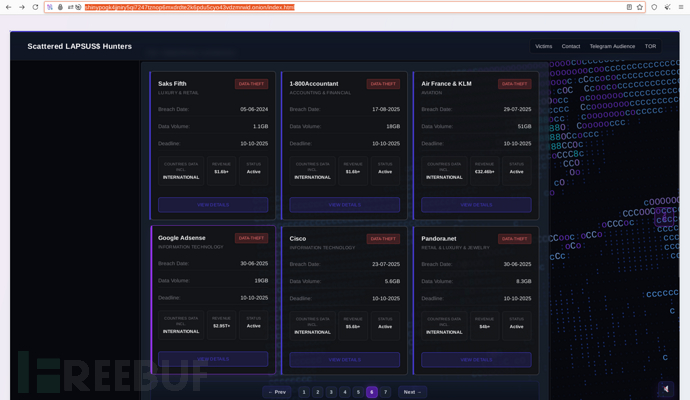
Task: Select page 1 in pagination
Action: pyautogui.click(x=304, y=392)
